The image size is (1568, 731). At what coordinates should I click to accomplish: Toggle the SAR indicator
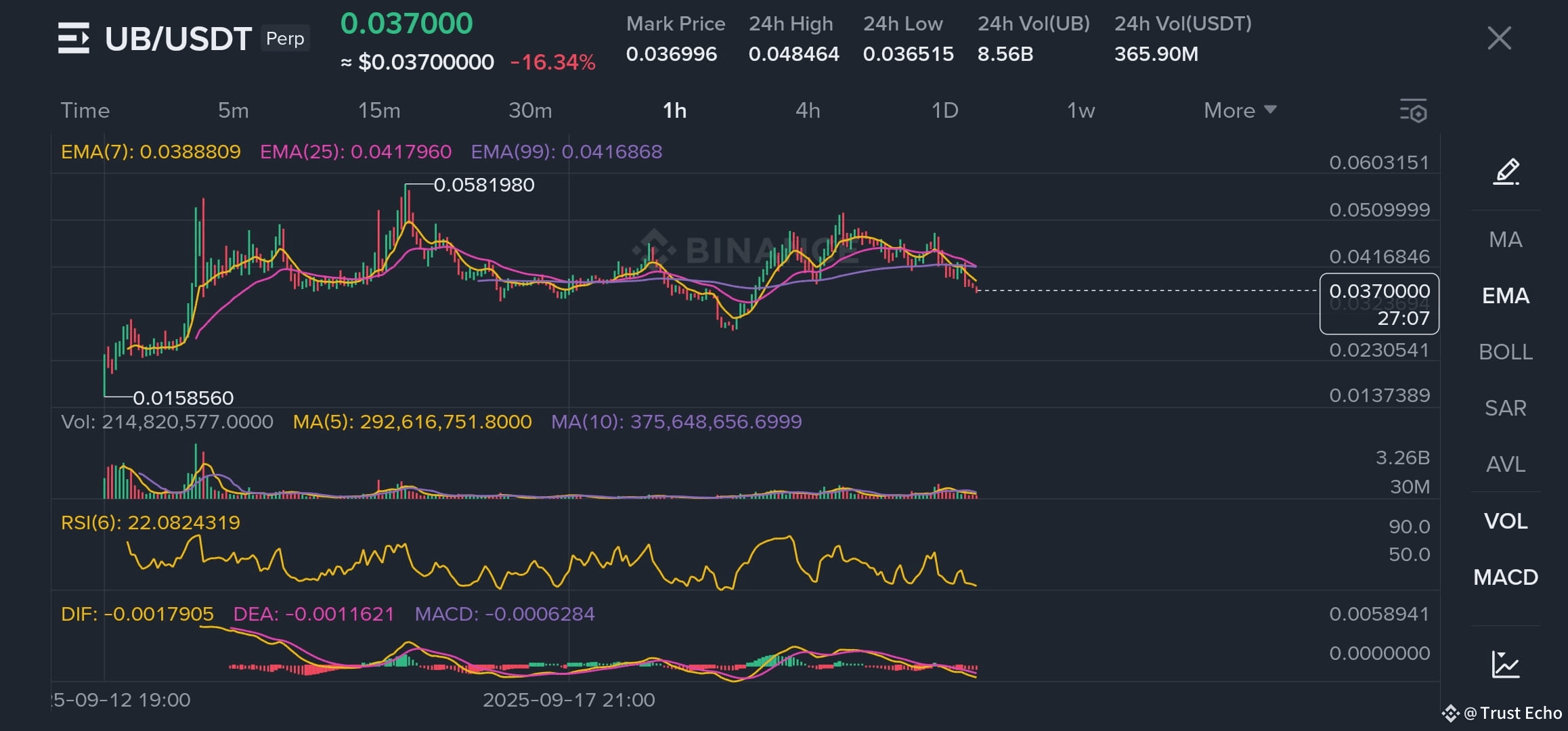click(x=1506, y=408)
